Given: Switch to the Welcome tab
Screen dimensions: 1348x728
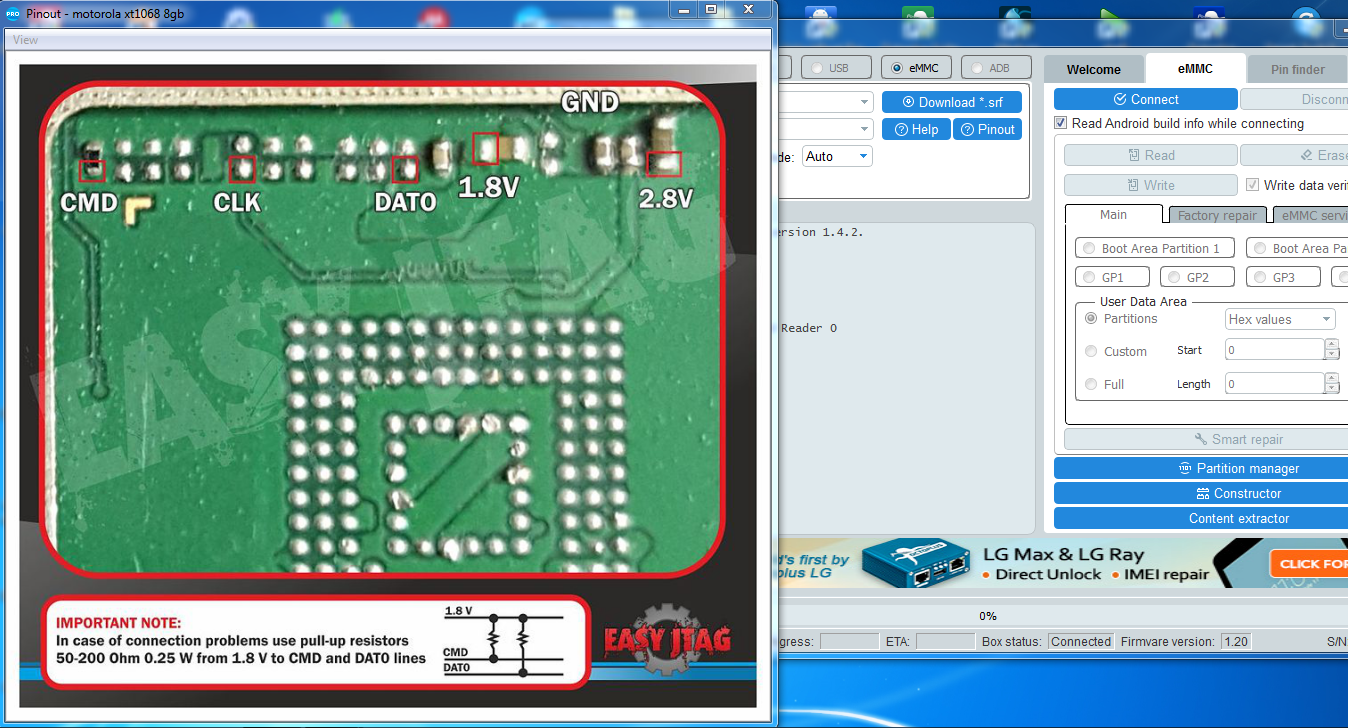Looking at the screenshot, I should pos(1094,69).
